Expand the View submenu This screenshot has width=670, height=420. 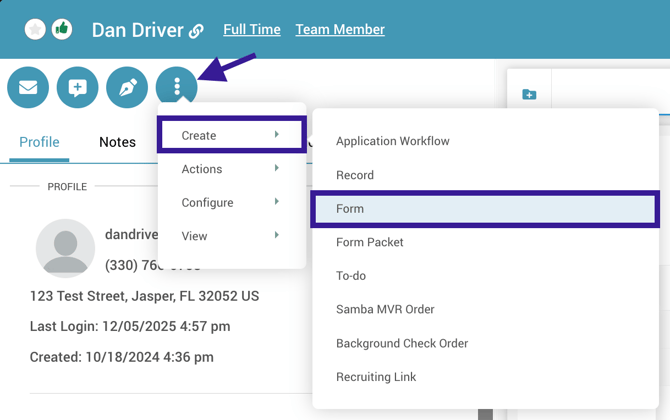pos(231,236)
